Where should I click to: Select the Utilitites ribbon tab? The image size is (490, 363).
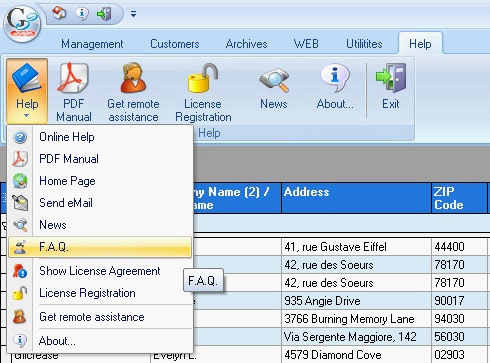[364, 44]
